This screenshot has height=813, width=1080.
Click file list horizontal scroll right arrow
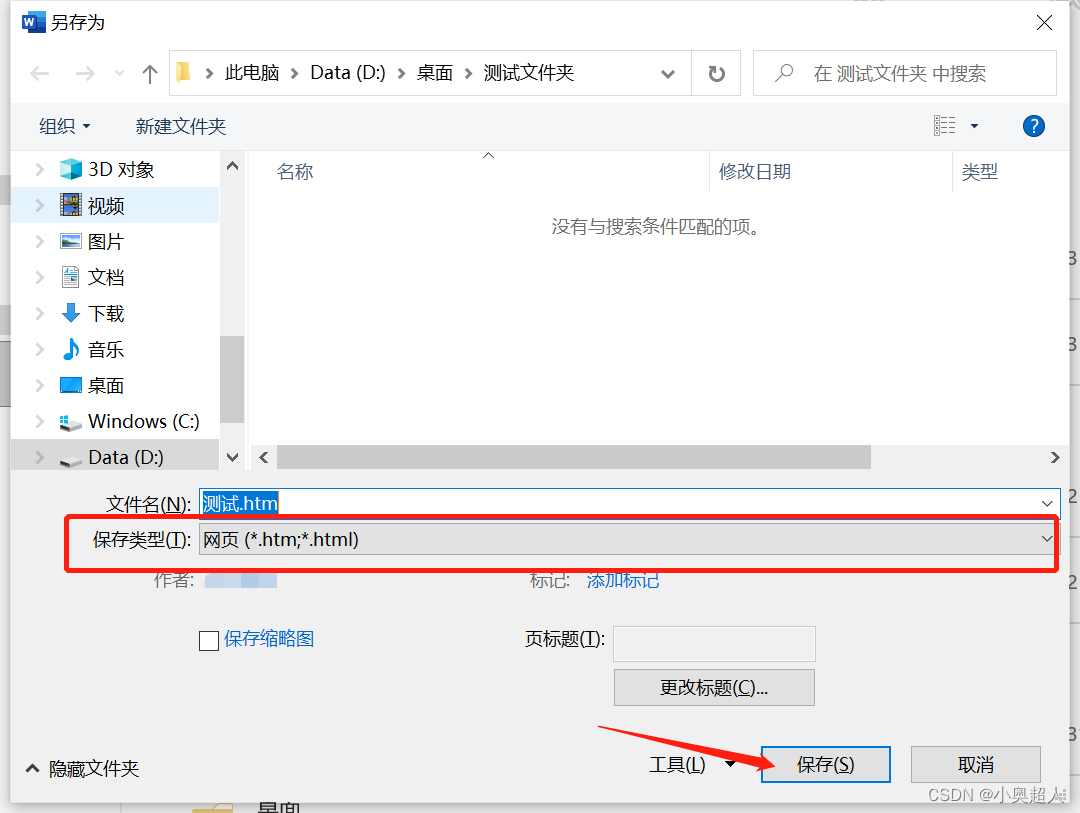click(x=1055, y=457)
